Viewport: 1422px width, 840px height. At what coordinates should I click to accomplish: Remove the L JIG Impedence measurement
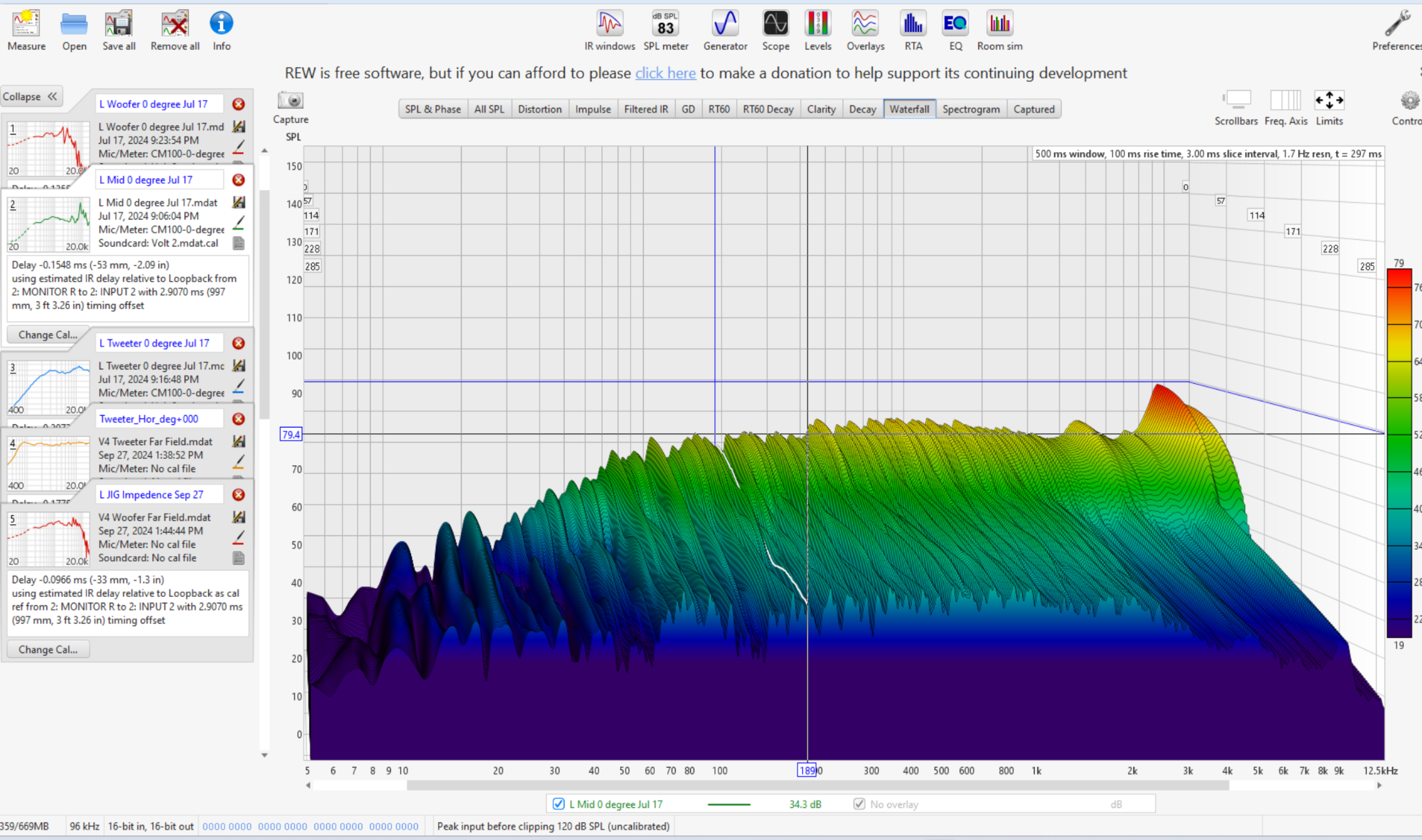(x=238, y=494)
